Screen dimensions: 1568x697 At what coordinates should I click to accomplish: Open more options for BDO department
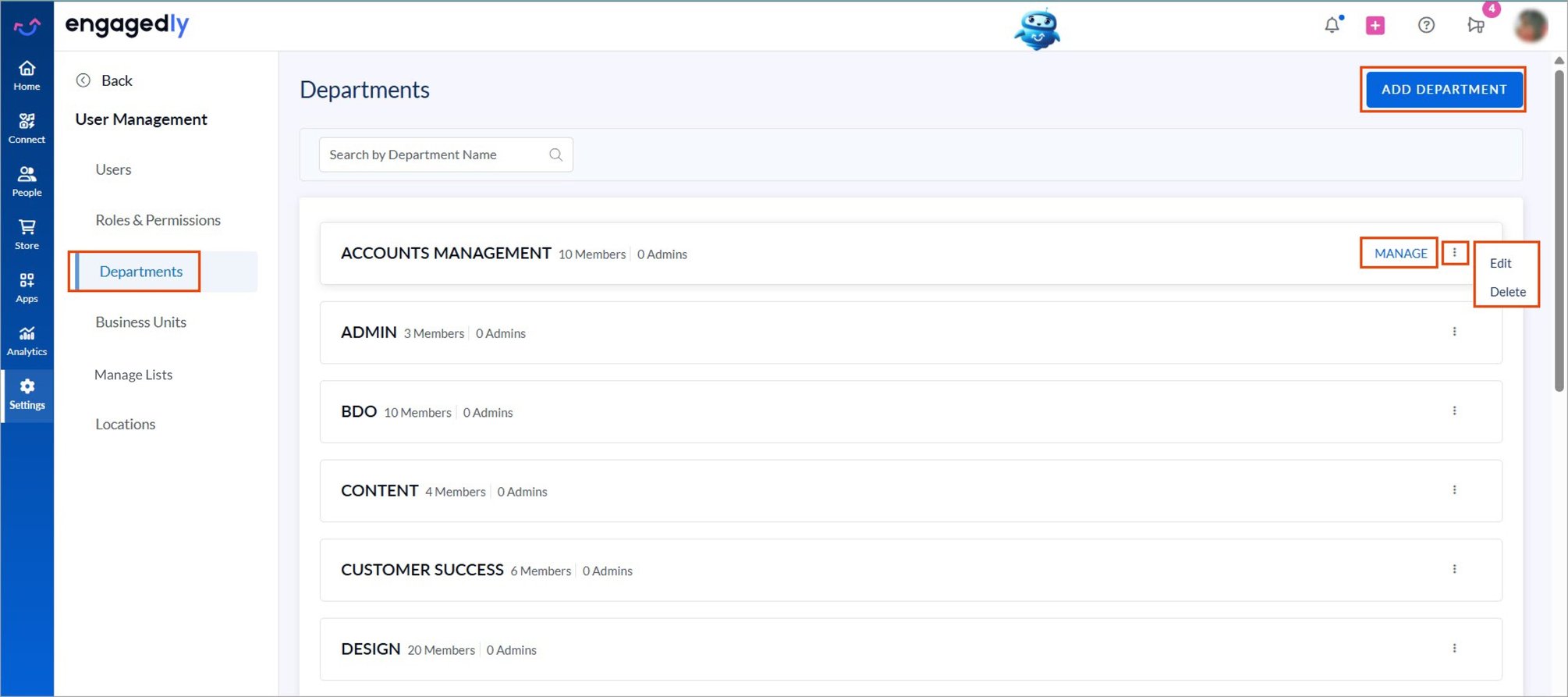[1454, 411]
